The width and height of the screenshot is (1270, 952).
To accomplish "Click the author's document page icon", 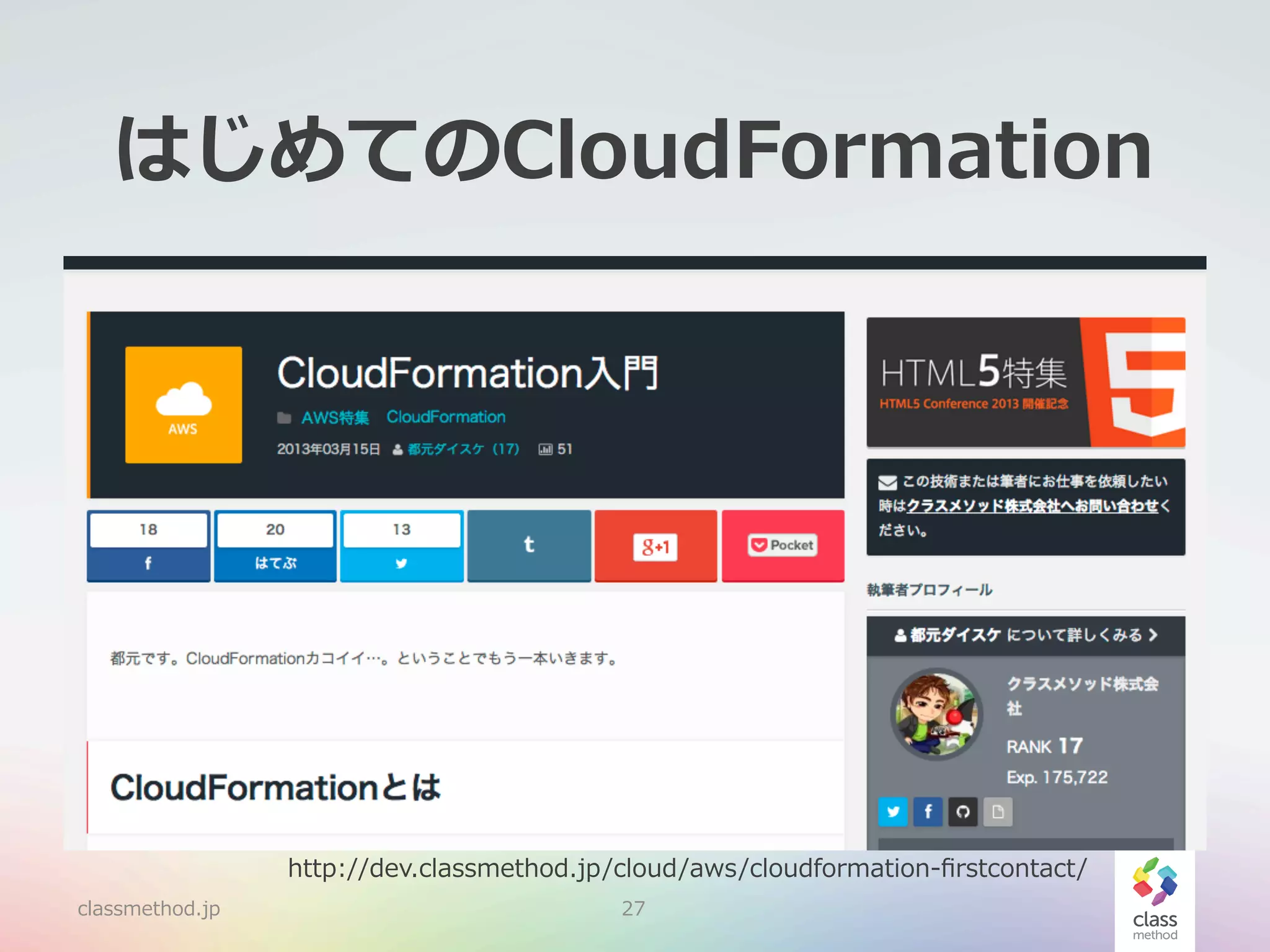I will 998,812.
